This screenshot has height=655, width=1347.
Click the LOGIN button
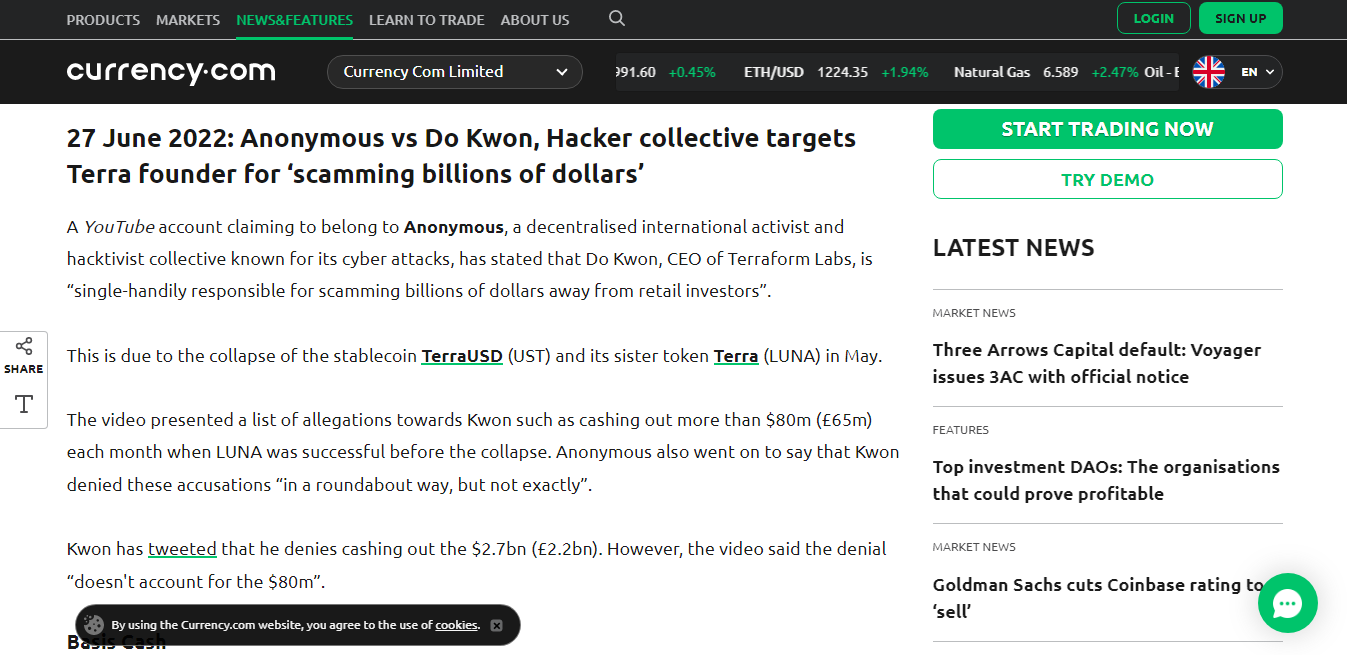(x=1154, y=18)
